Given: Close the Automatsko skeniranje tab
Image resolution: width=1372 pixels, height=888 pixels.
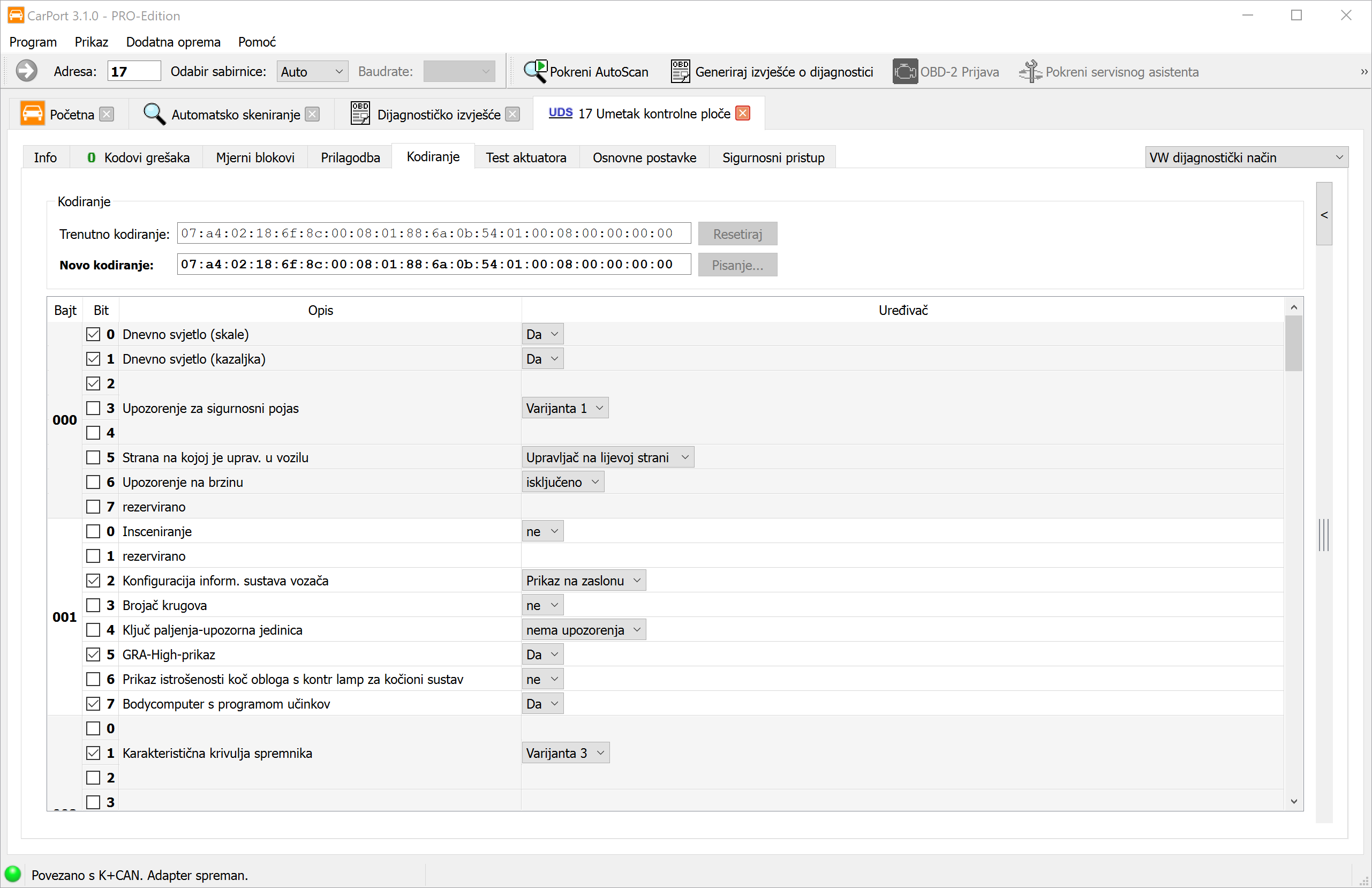Looking at the screenshot, I should [x=312, y=114].
